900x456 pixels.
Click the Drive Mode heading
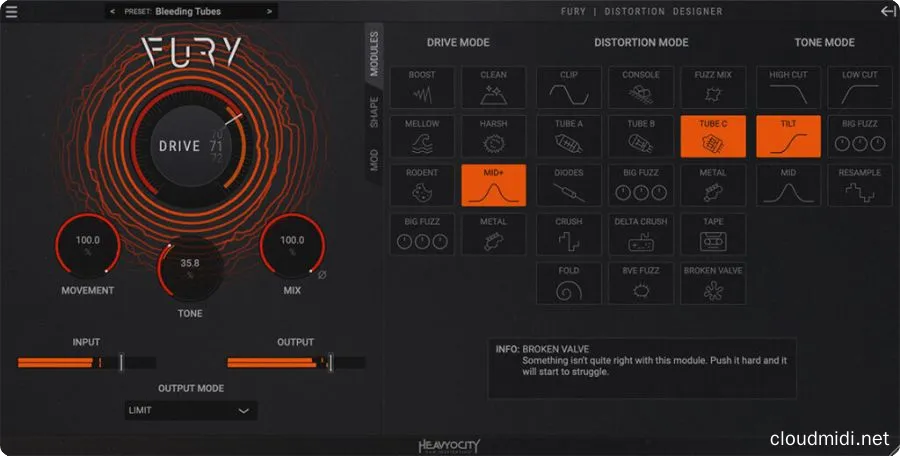click(x=458, y=42)
